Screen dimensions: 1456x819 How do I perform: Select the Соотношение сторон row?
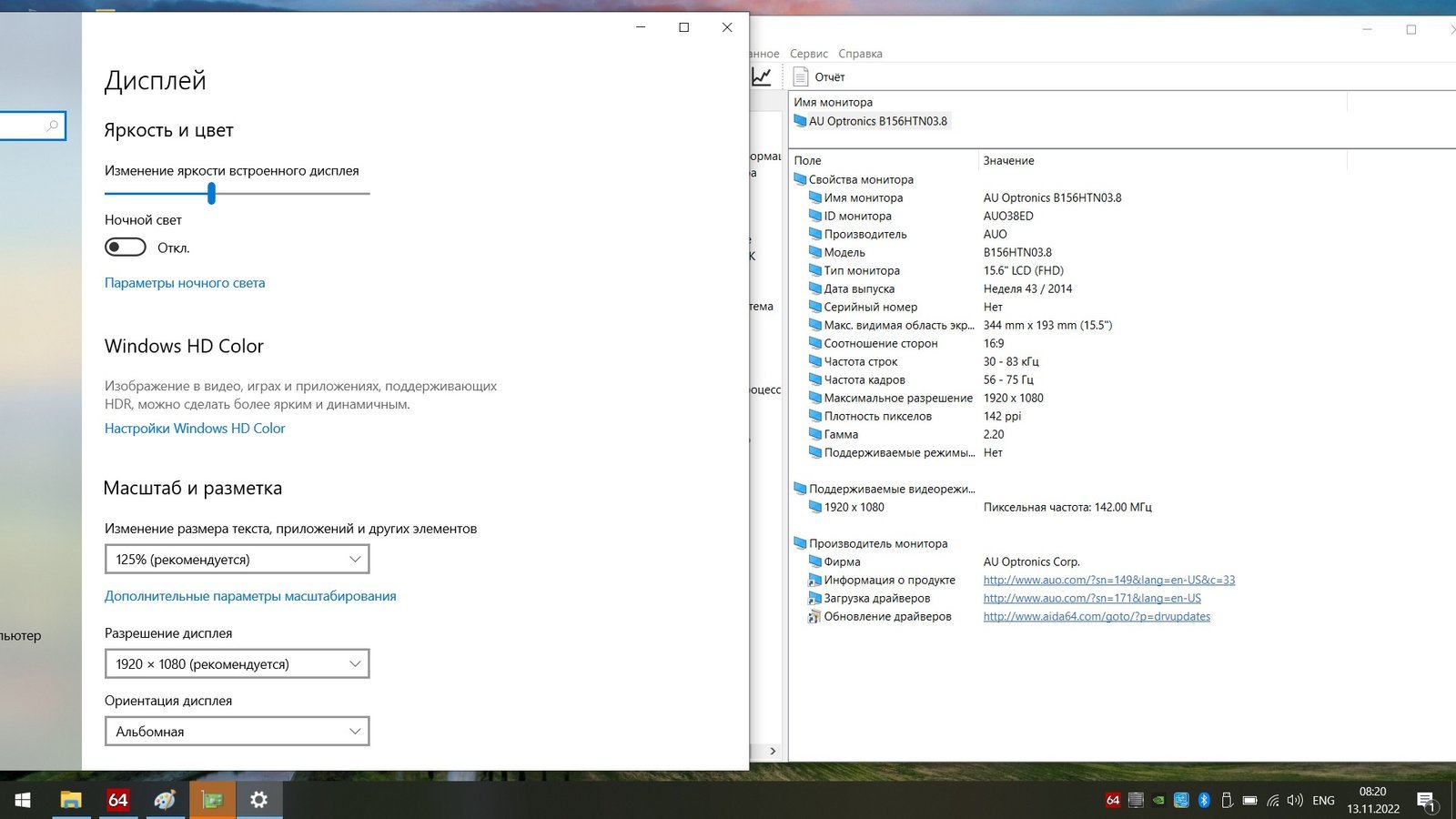874,343
